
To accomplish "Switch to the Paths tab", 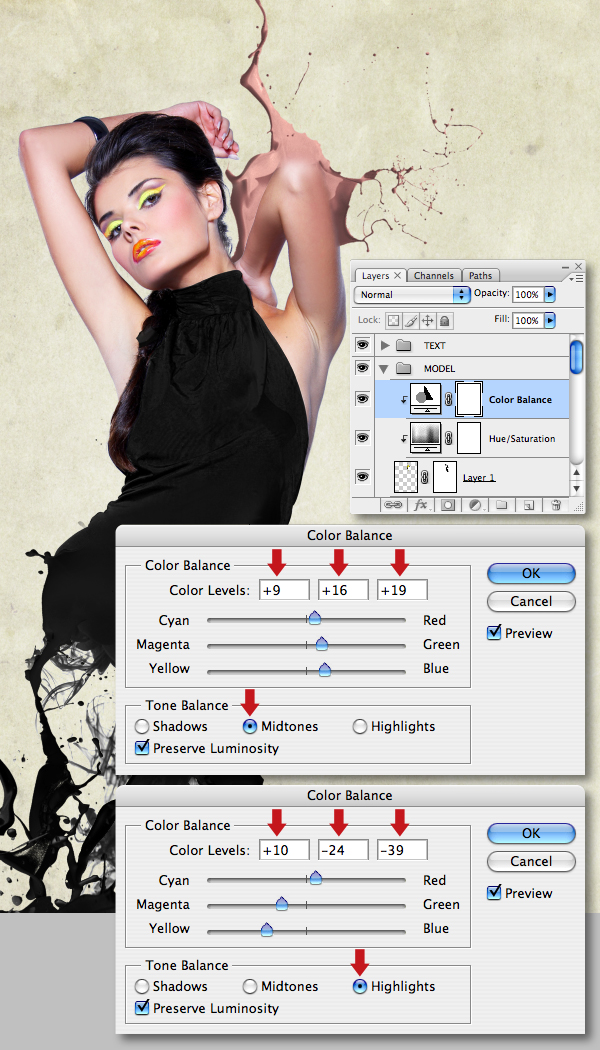I will pyautogui.click(x=480, y=275).
